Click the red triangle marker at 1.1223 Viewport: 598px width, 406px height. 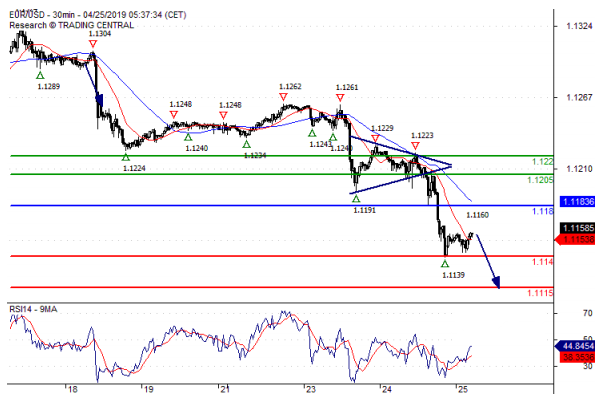(x=416, y=146)
